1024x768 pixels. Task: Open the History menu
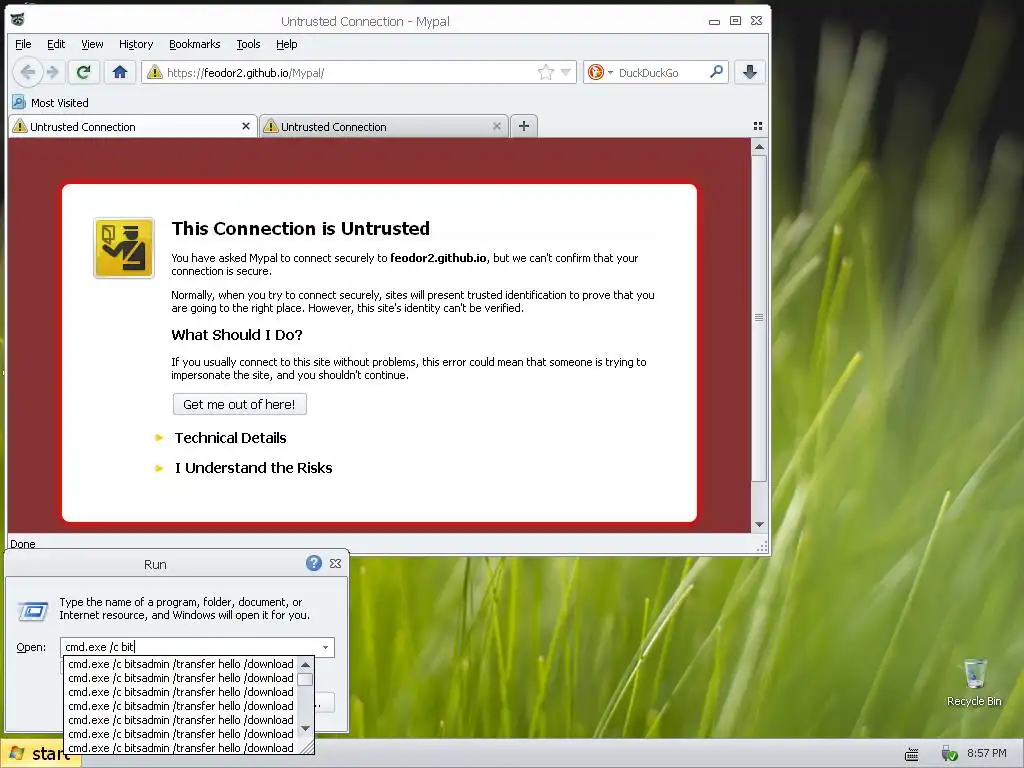coord(136,44)
